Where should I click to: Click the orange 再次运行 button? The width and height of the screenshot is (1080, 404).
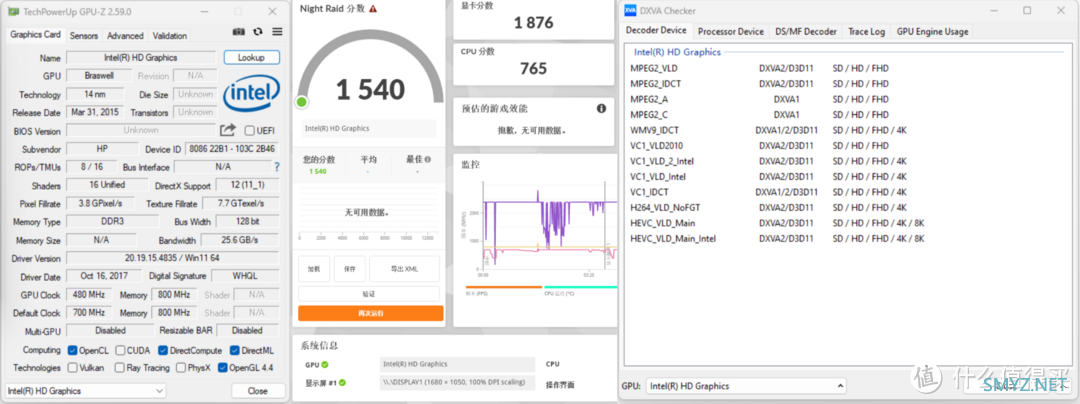(371, 313)
